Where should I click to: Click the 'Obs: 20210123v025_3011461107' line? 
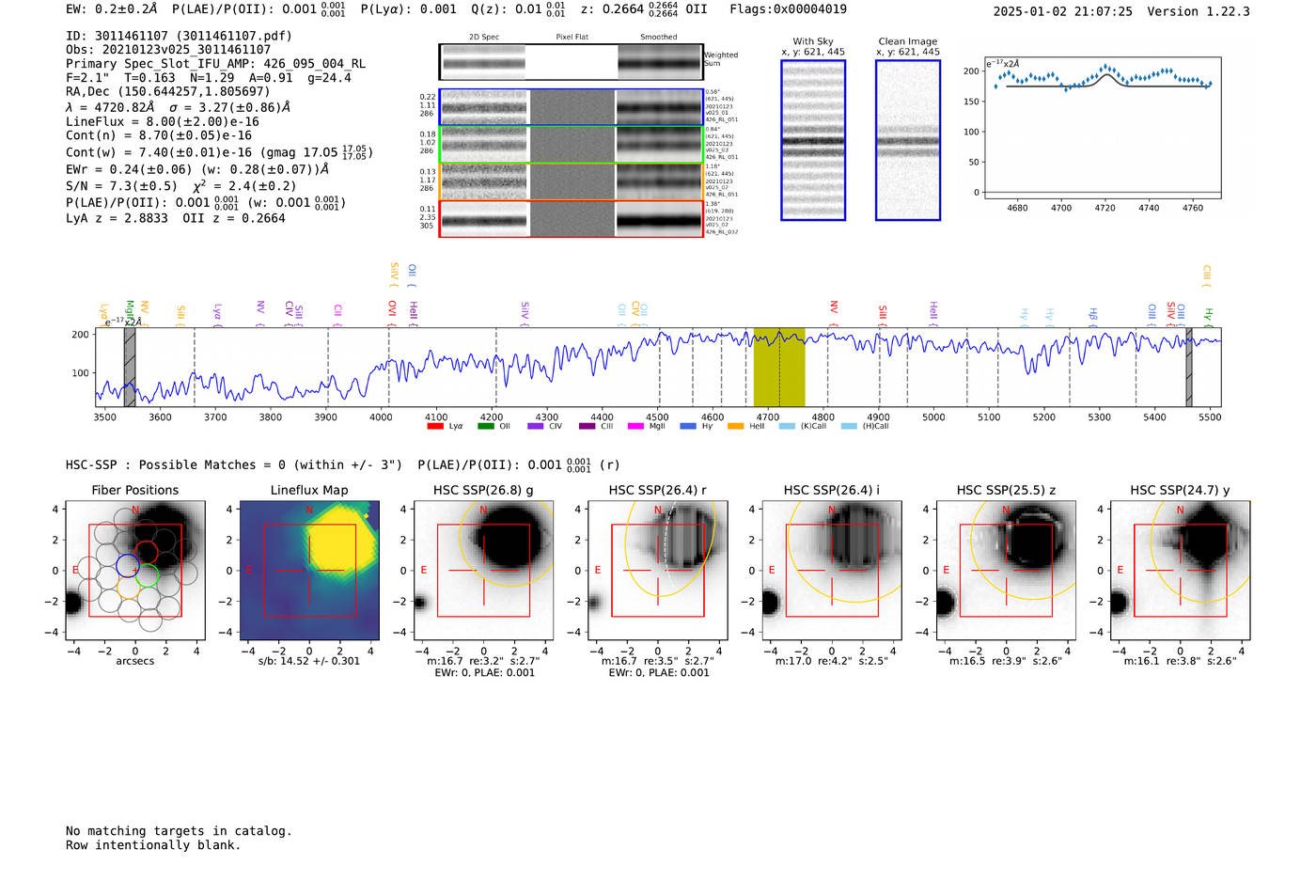[168, 50]
